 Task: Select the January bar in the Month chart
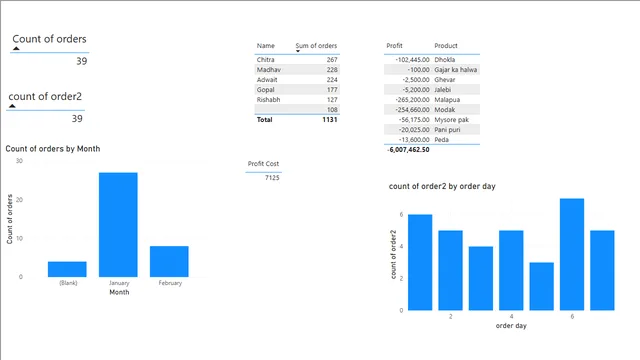[x=118, y=224]
